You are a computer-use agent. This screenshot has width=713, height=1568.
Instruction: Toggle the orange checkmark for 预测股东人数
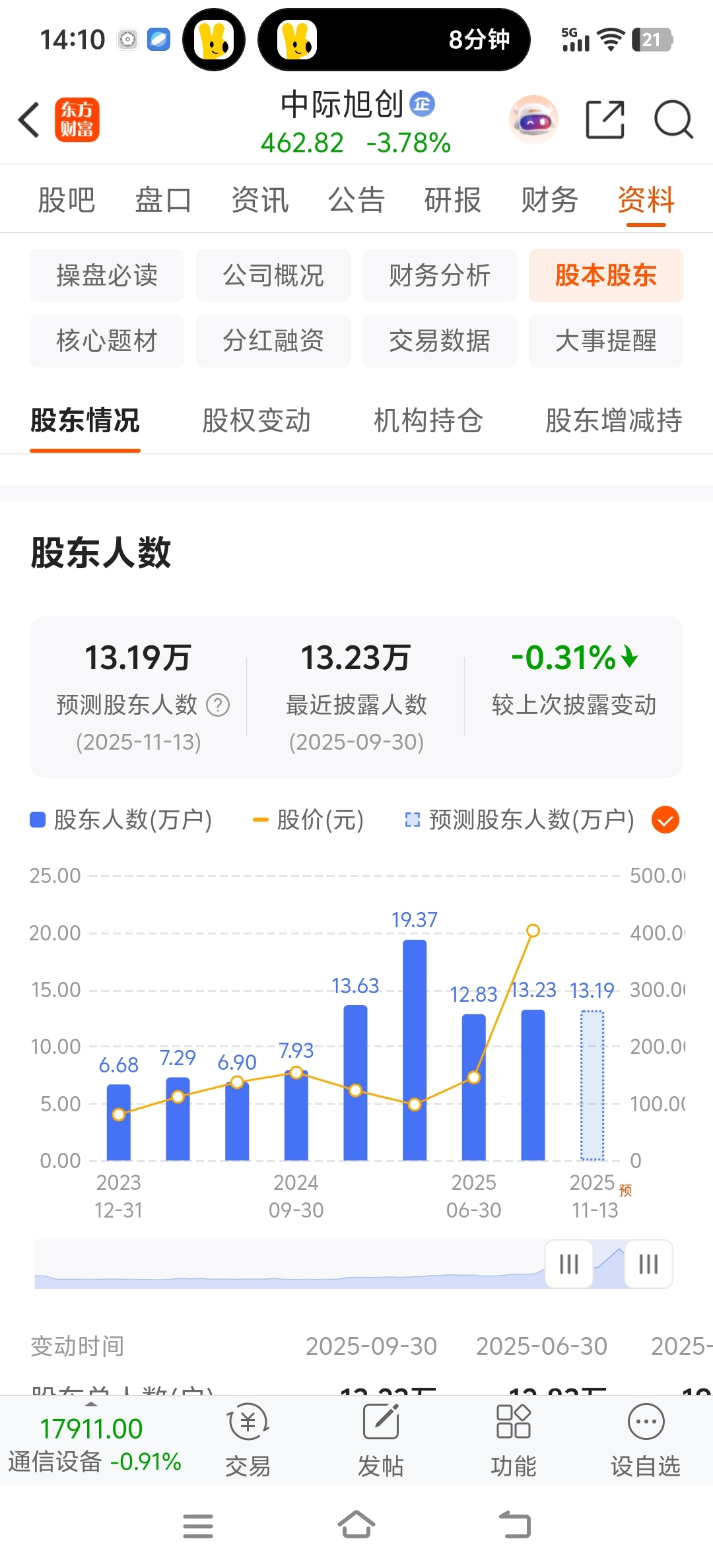tap(665, 820)
